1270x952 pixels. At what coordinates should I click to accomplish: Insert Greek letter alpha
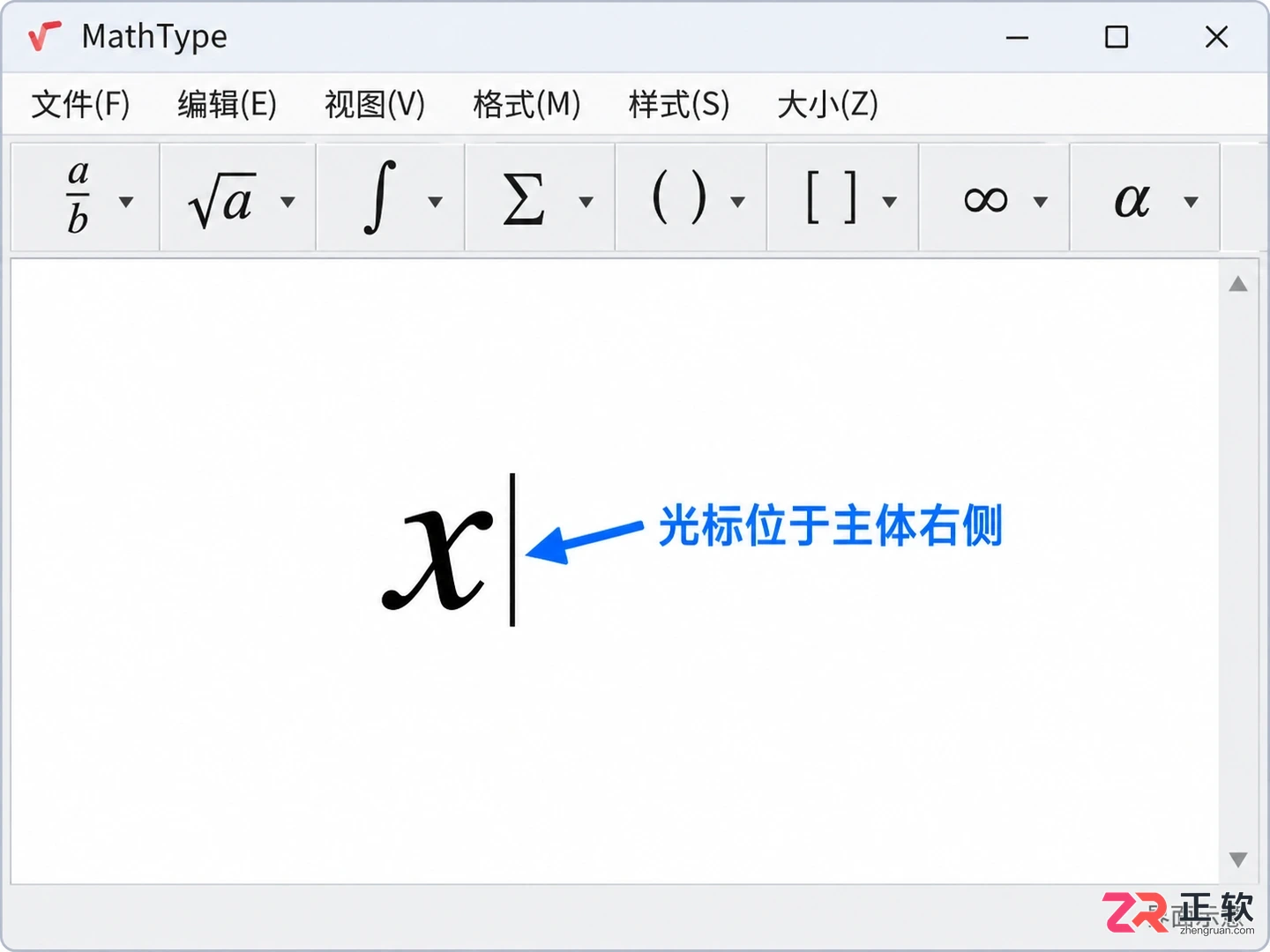[1132, 201]
